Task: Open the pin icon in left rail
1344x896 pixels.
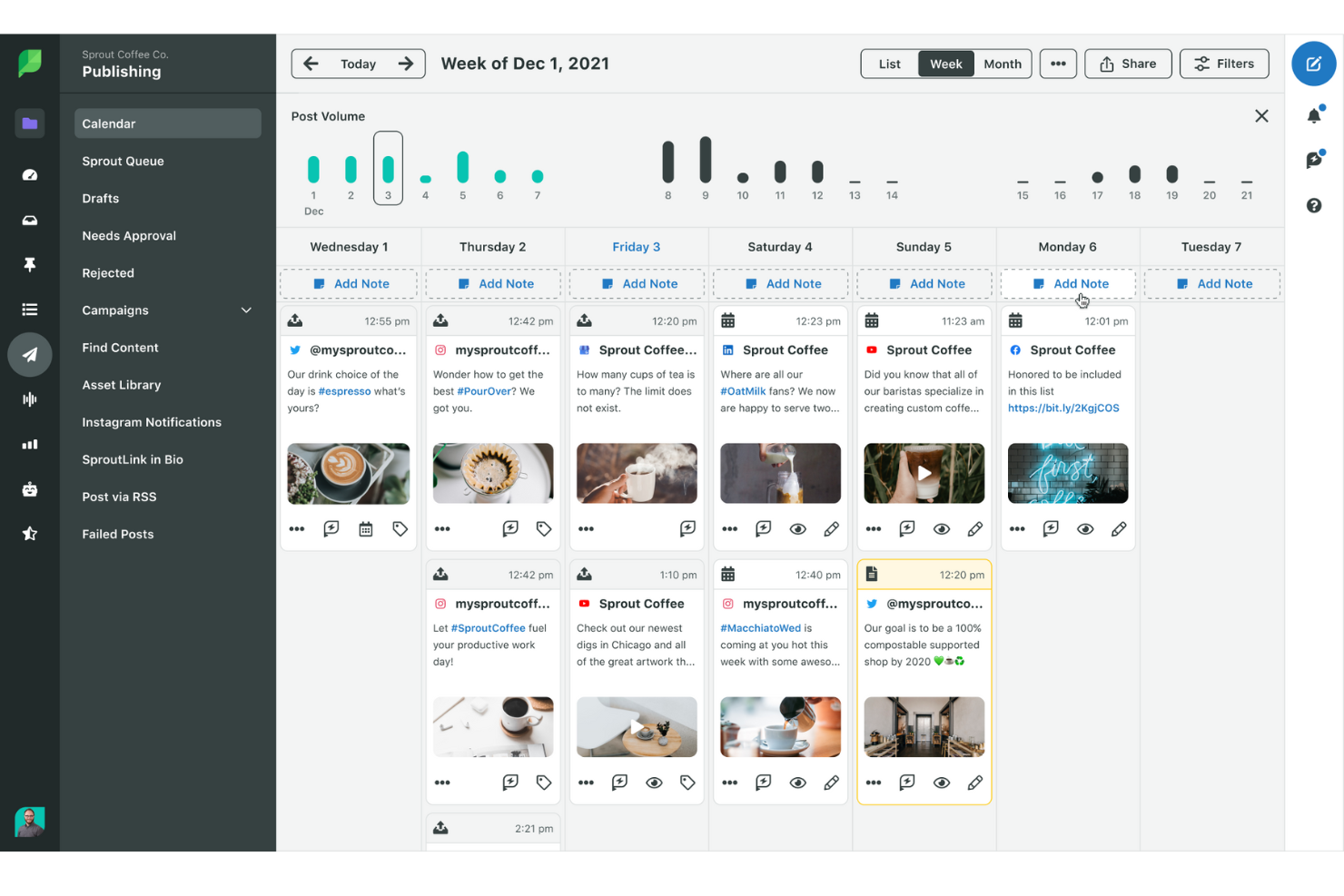Action: point(30,264)
